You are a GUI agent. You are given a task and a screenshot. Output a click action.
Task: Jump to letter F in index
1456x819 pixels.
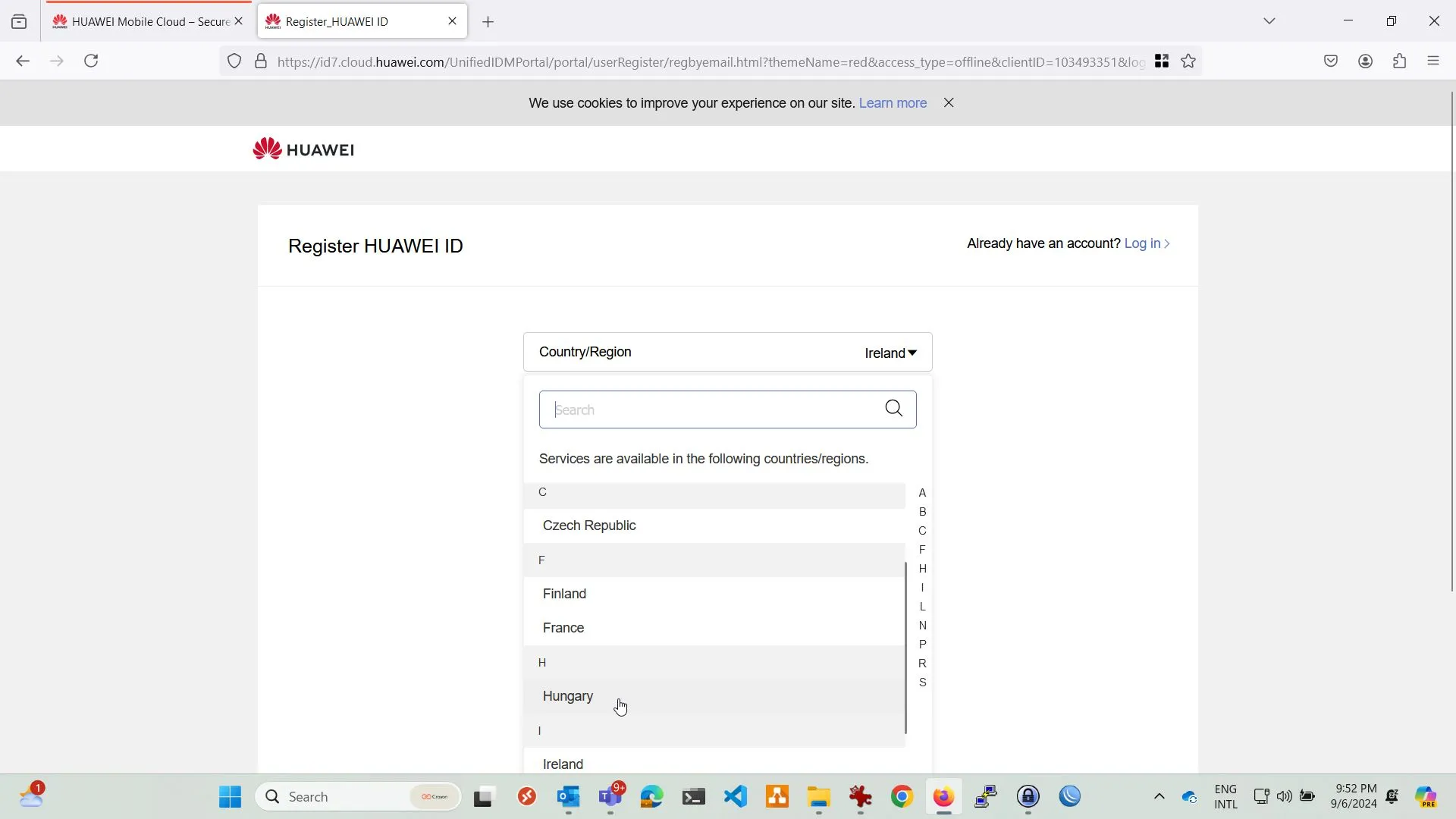click(x=922, y=550)
